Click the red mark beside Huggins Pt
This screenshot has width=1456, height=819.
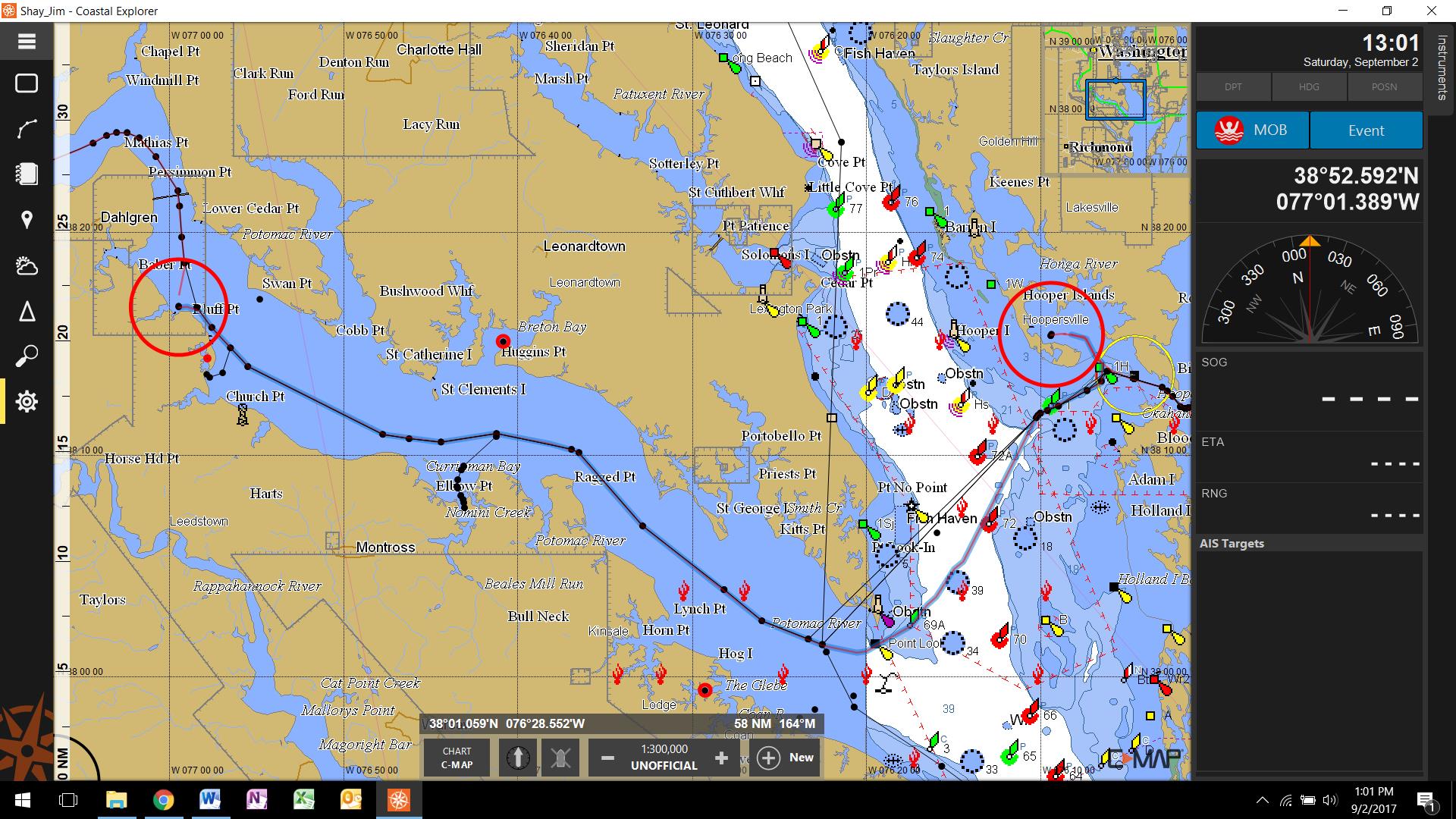(x=503, y=342)
